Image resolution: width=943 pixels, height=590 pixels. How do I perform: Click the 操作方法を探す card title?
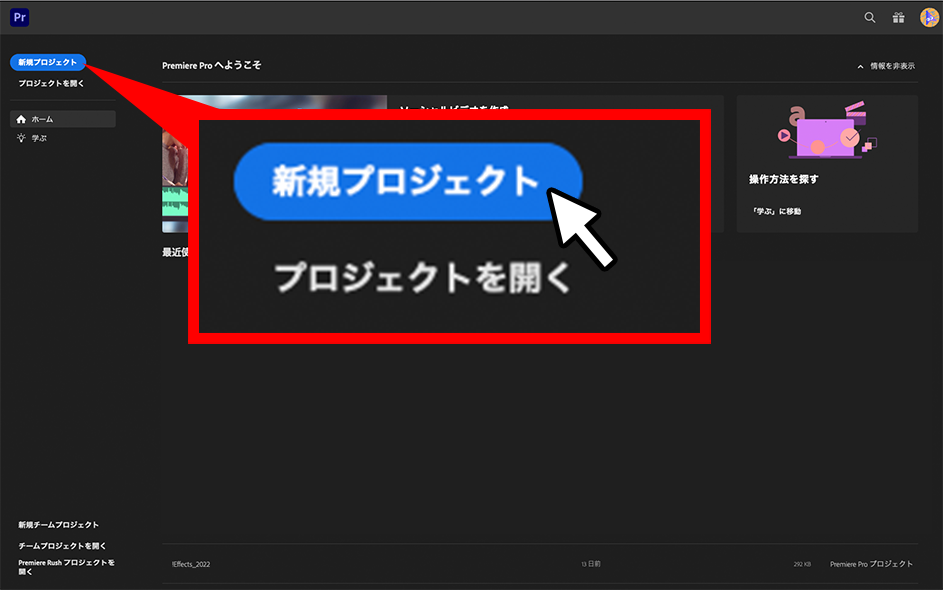click(x=783, y=179)
